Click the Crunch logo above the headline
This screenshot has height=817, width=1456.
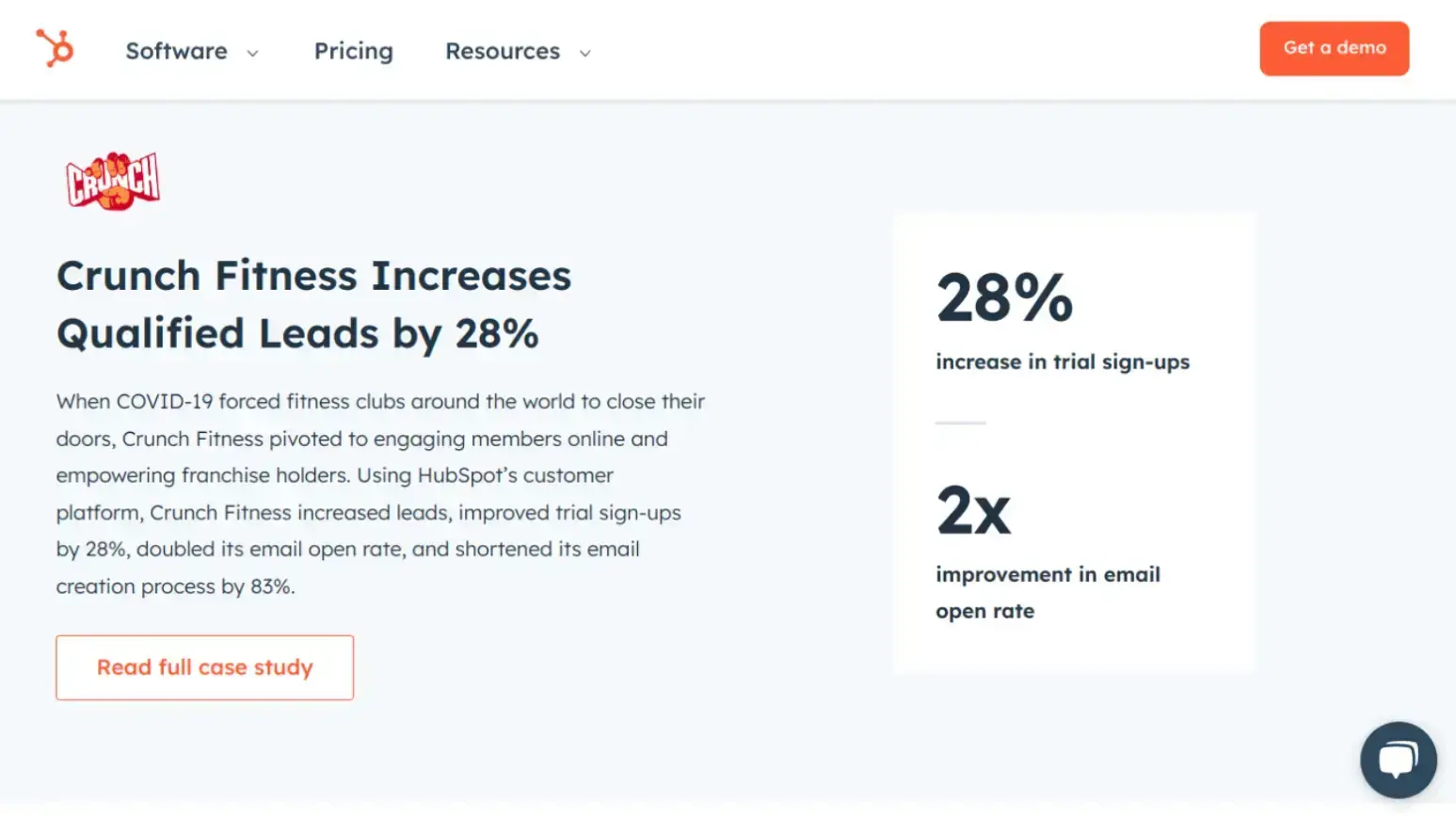112,181
